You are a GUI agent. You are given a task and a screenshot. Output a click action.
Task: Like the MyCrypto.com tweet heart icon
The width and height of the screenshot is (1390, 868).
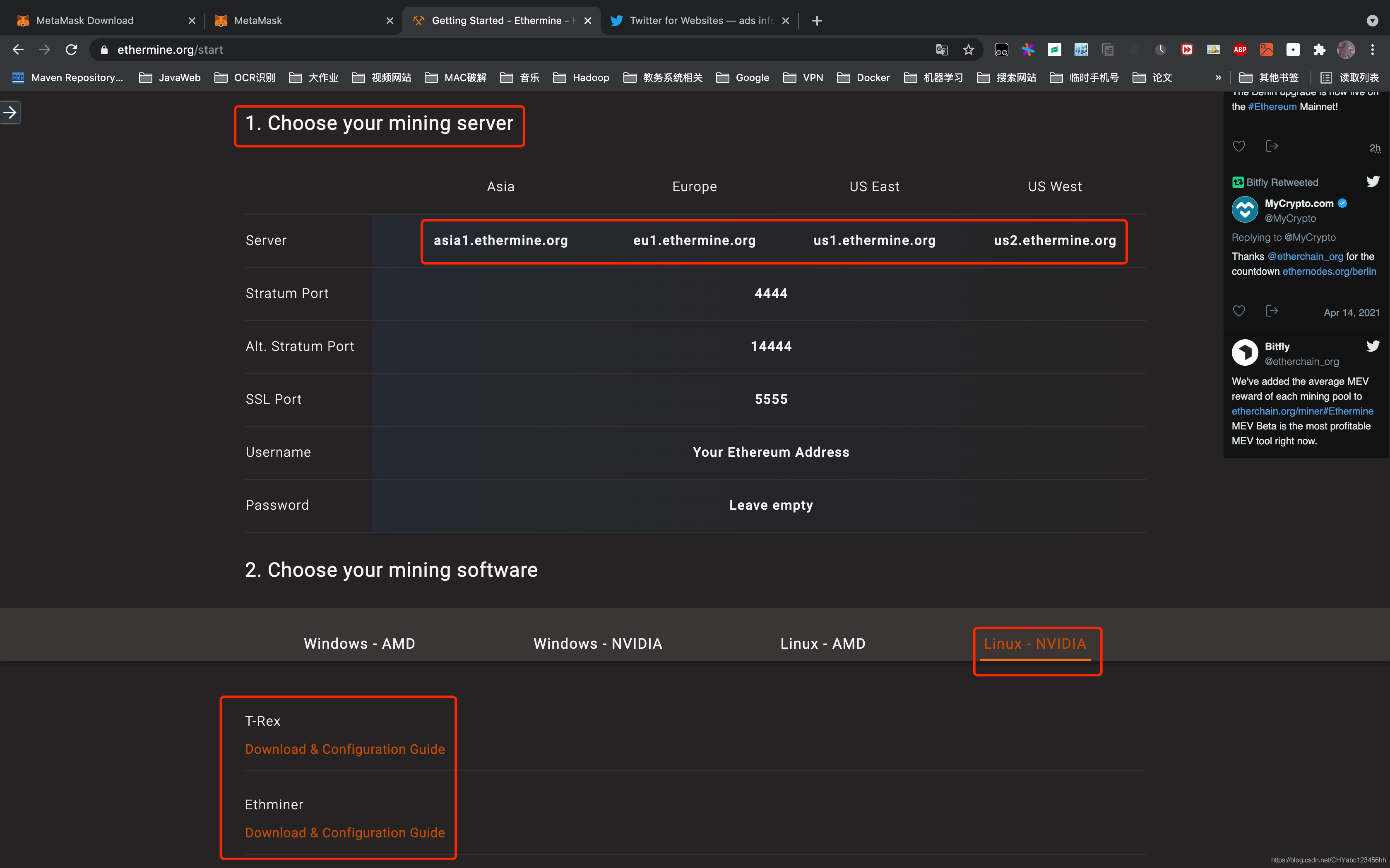pos(1239,311)
